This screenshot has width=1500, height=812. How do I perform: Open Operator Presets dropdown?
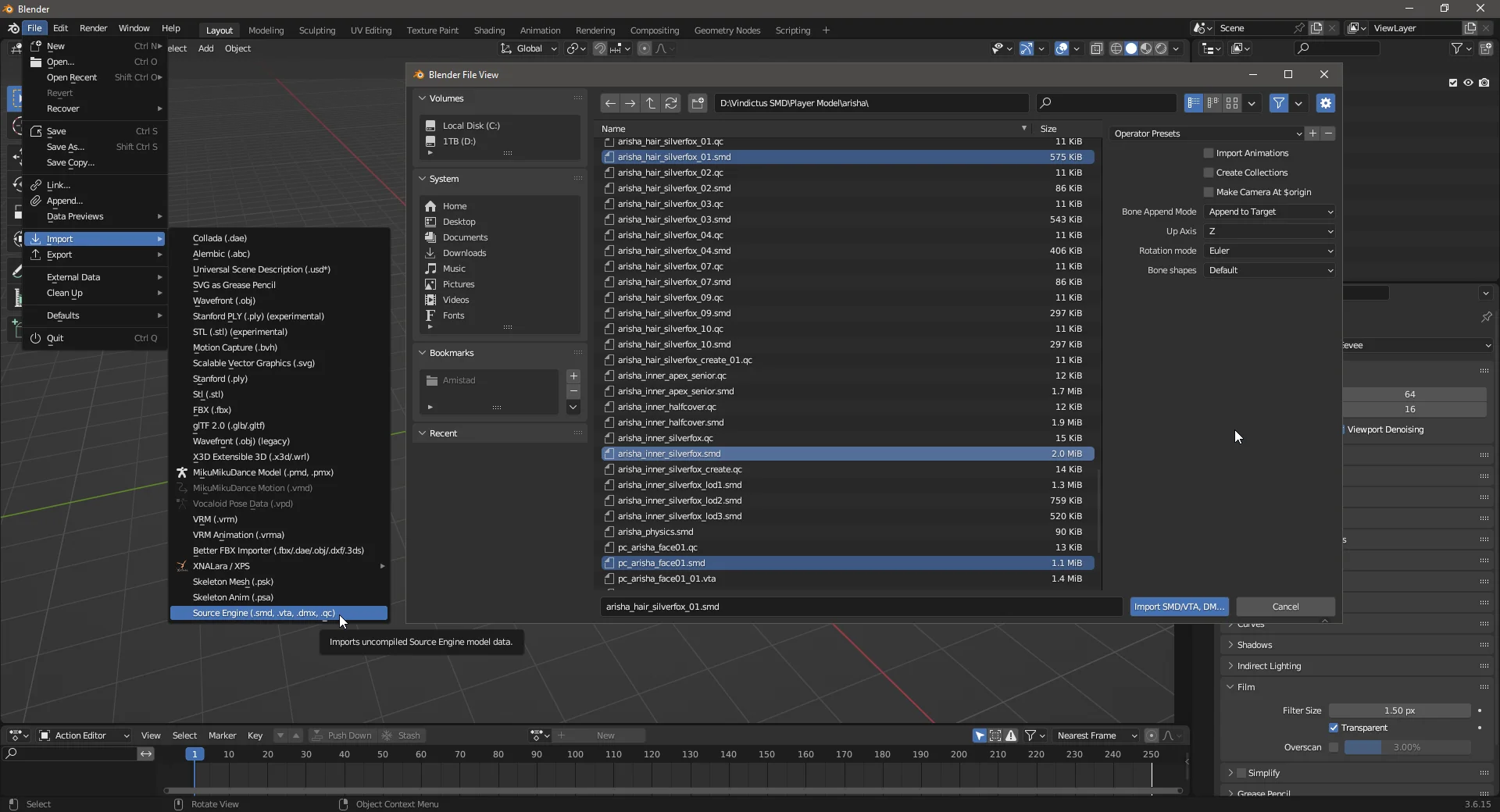pos(1207,134)
